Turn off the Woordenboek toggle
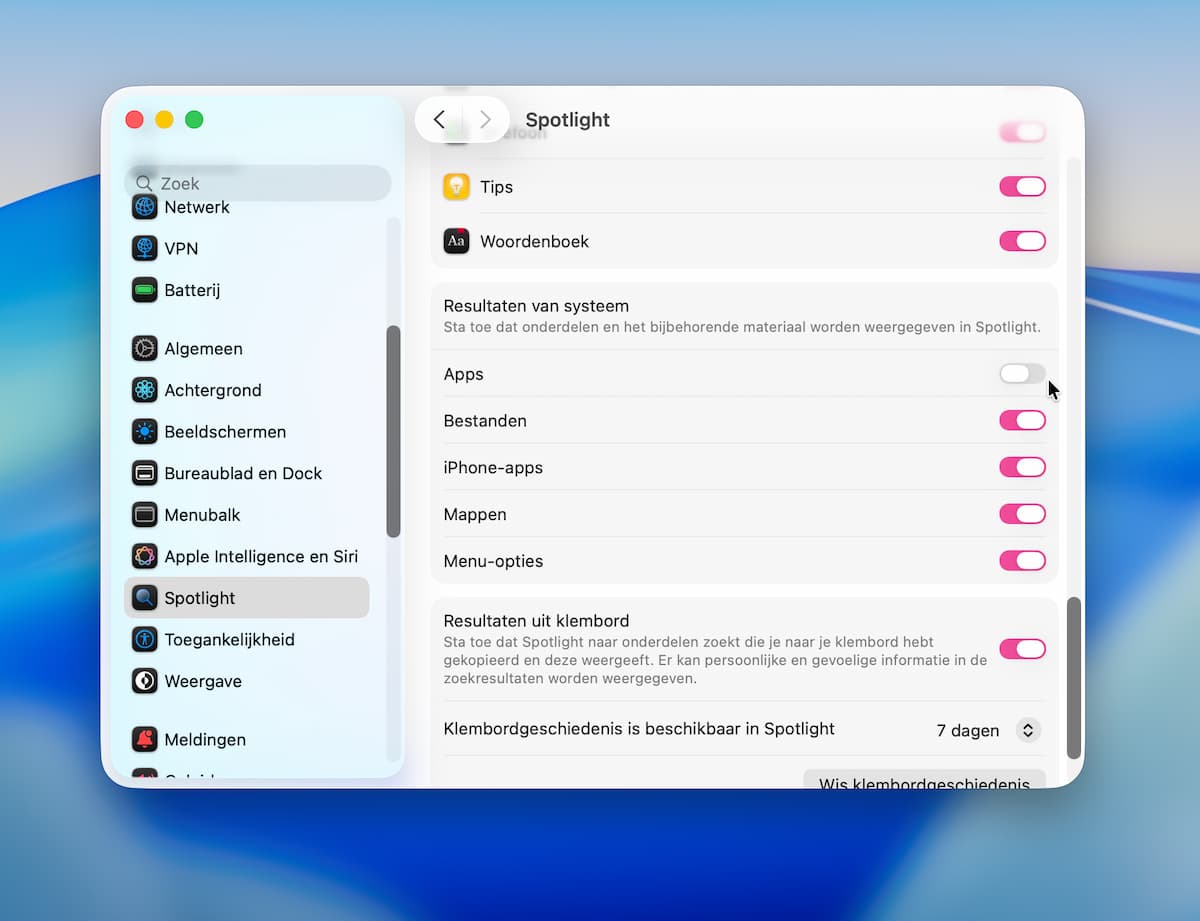This screenshot has height=921, width=1200. coord(1022,241)
